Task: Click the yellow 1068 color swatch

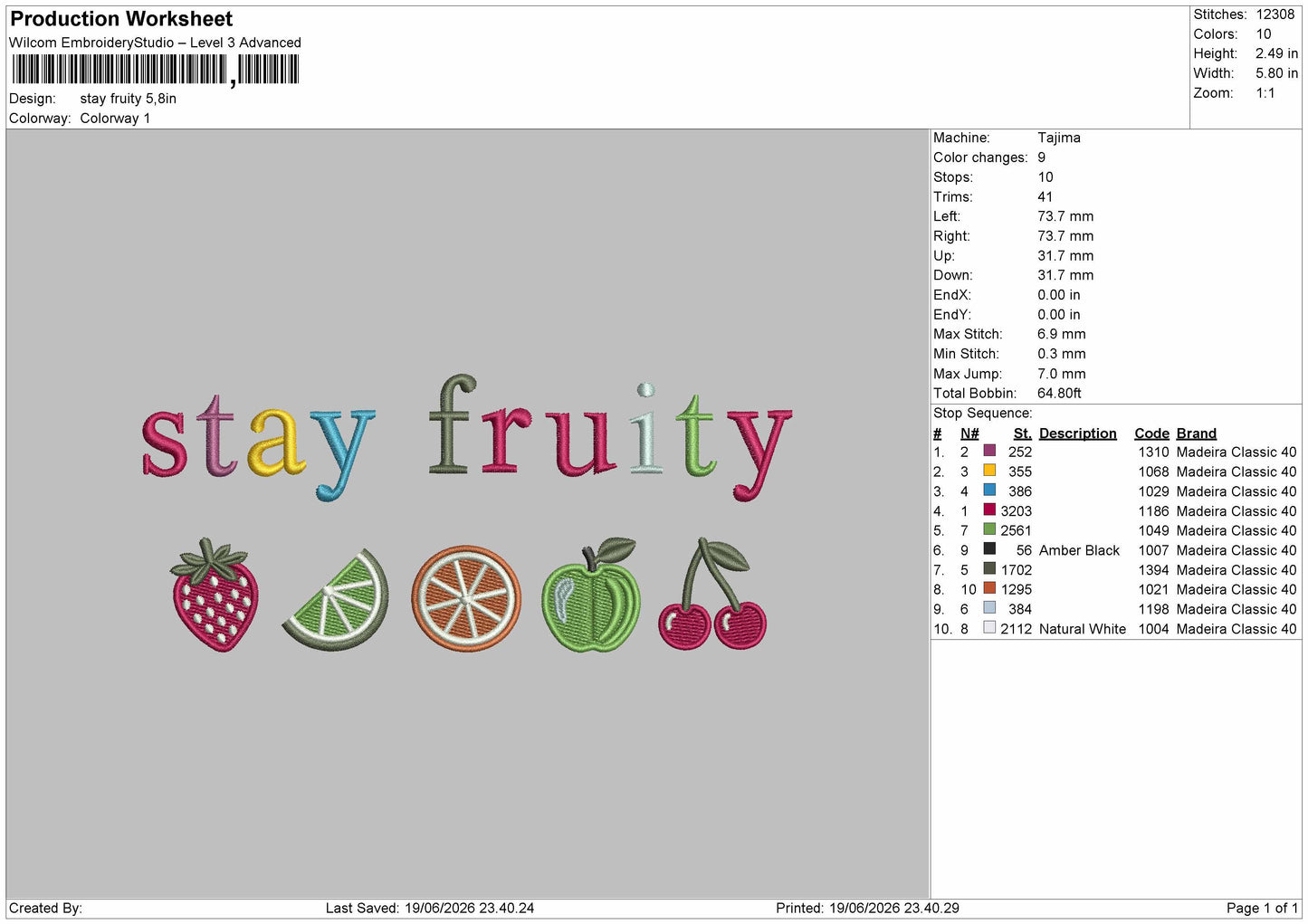Action: tap(989, 471)
